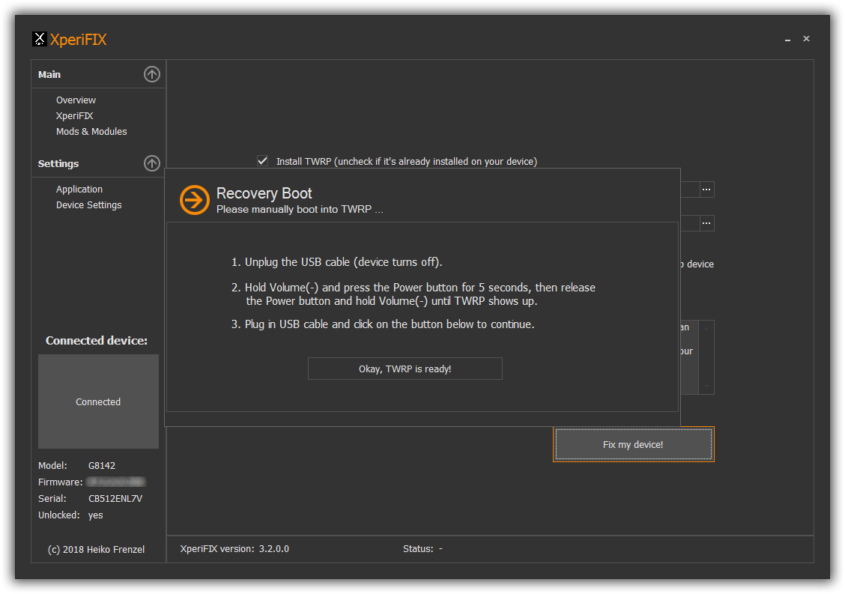Click the serial number CB512ENL7V
The image size is (845, 594).
coord(117,499)
